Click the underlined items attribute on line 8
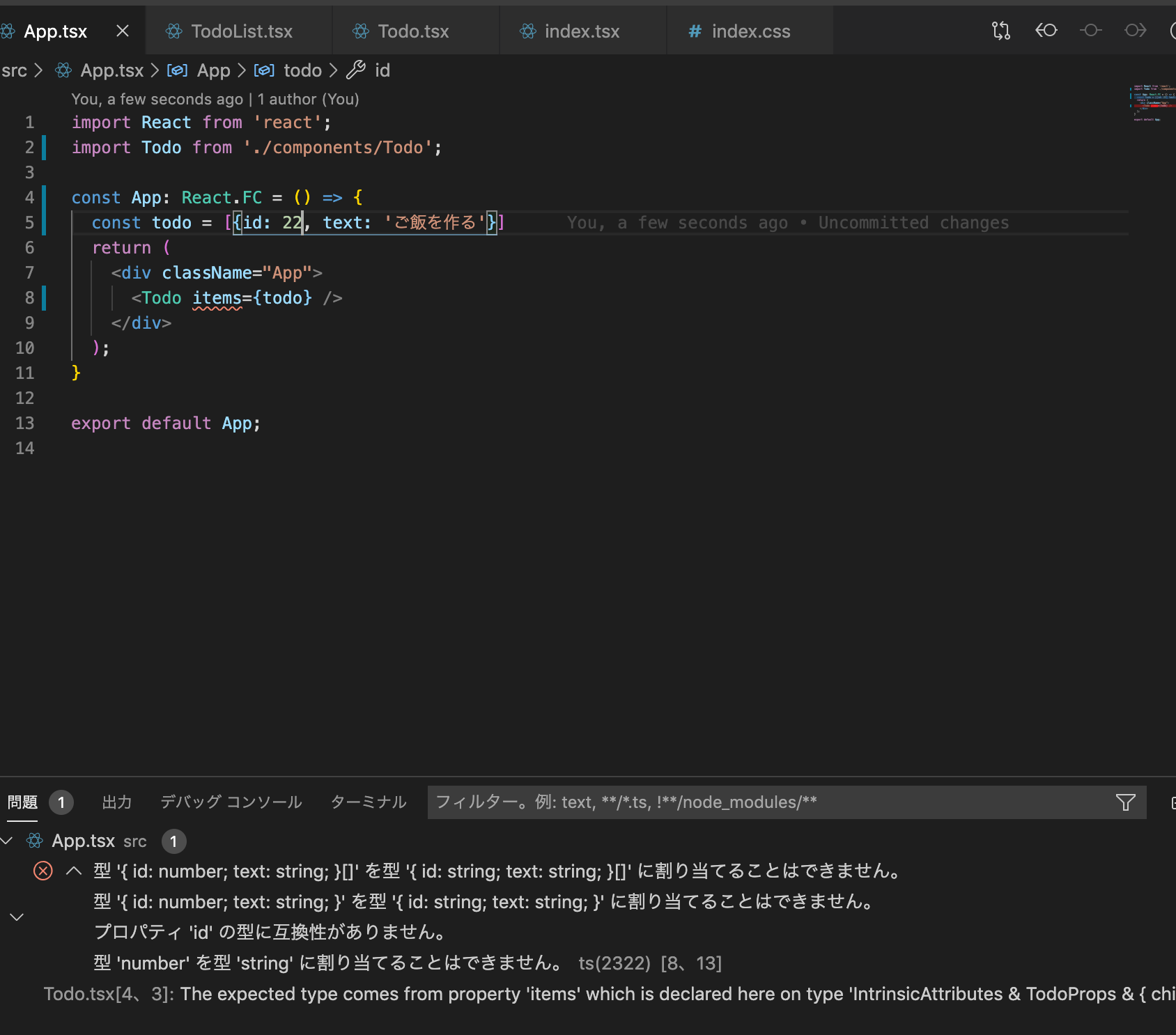The image size is (1176, 1035). pos(217,298)
